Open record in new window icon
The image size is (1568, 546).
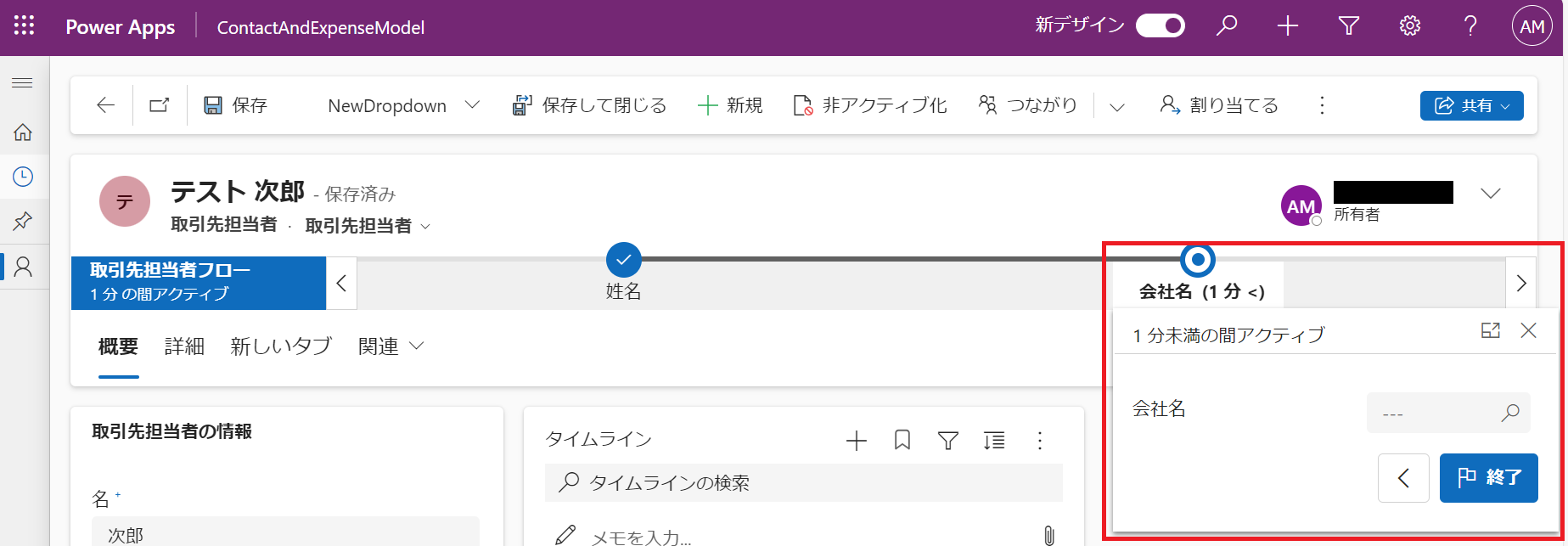coord(160,105)
